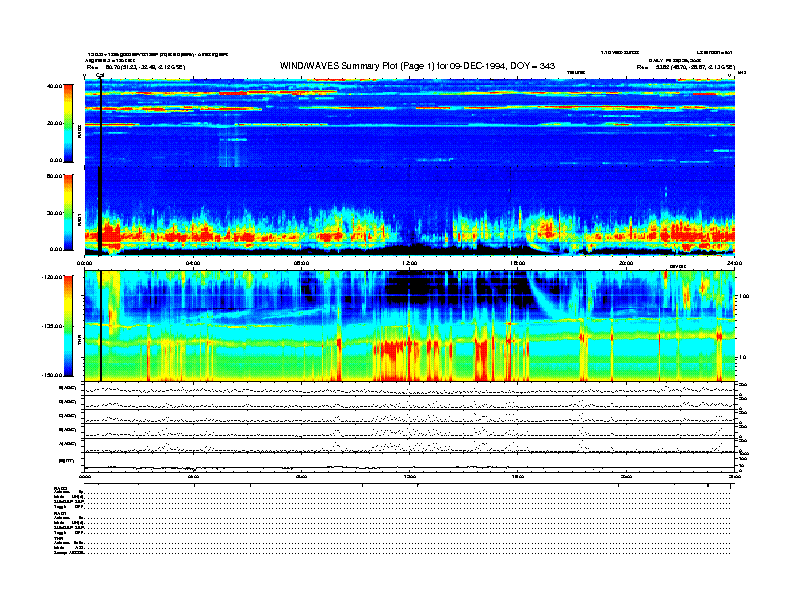
Task: Click the RAD2 spectrogram color bar
Action: tap(69, 122)
